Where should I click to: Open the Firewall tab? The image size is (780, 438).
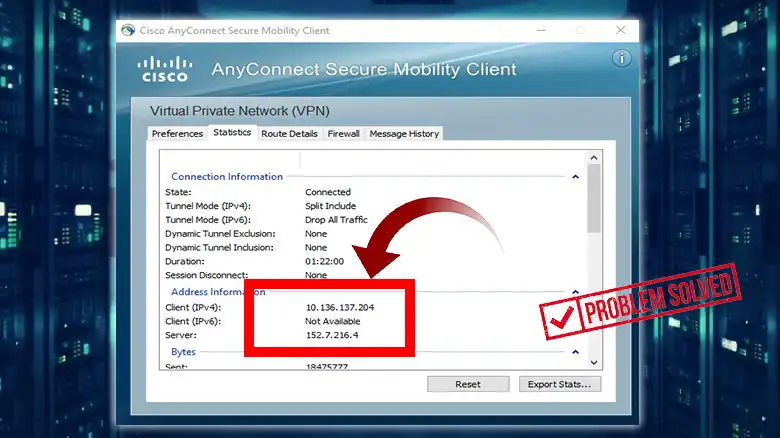pyautogui.click(x=343, y=133)
